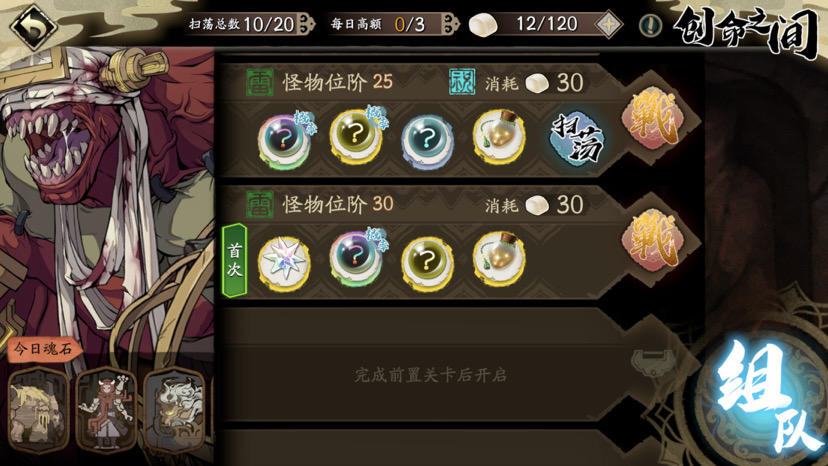View the potion flask reward in rank 25

(499, 136)
